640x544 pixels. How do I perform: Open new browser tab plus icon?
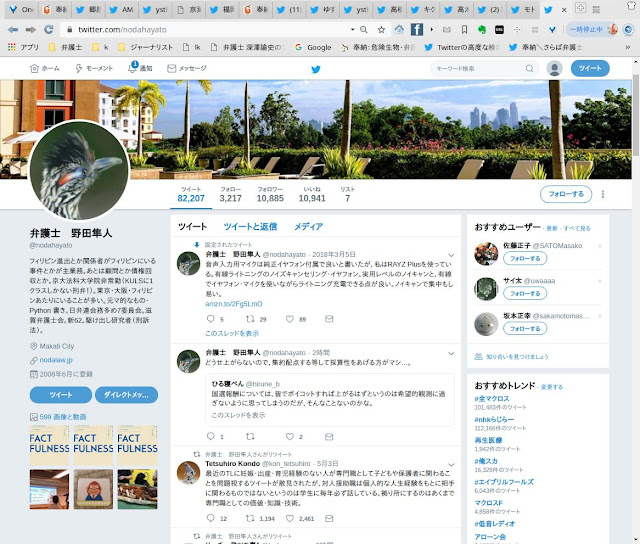[580, 7]
